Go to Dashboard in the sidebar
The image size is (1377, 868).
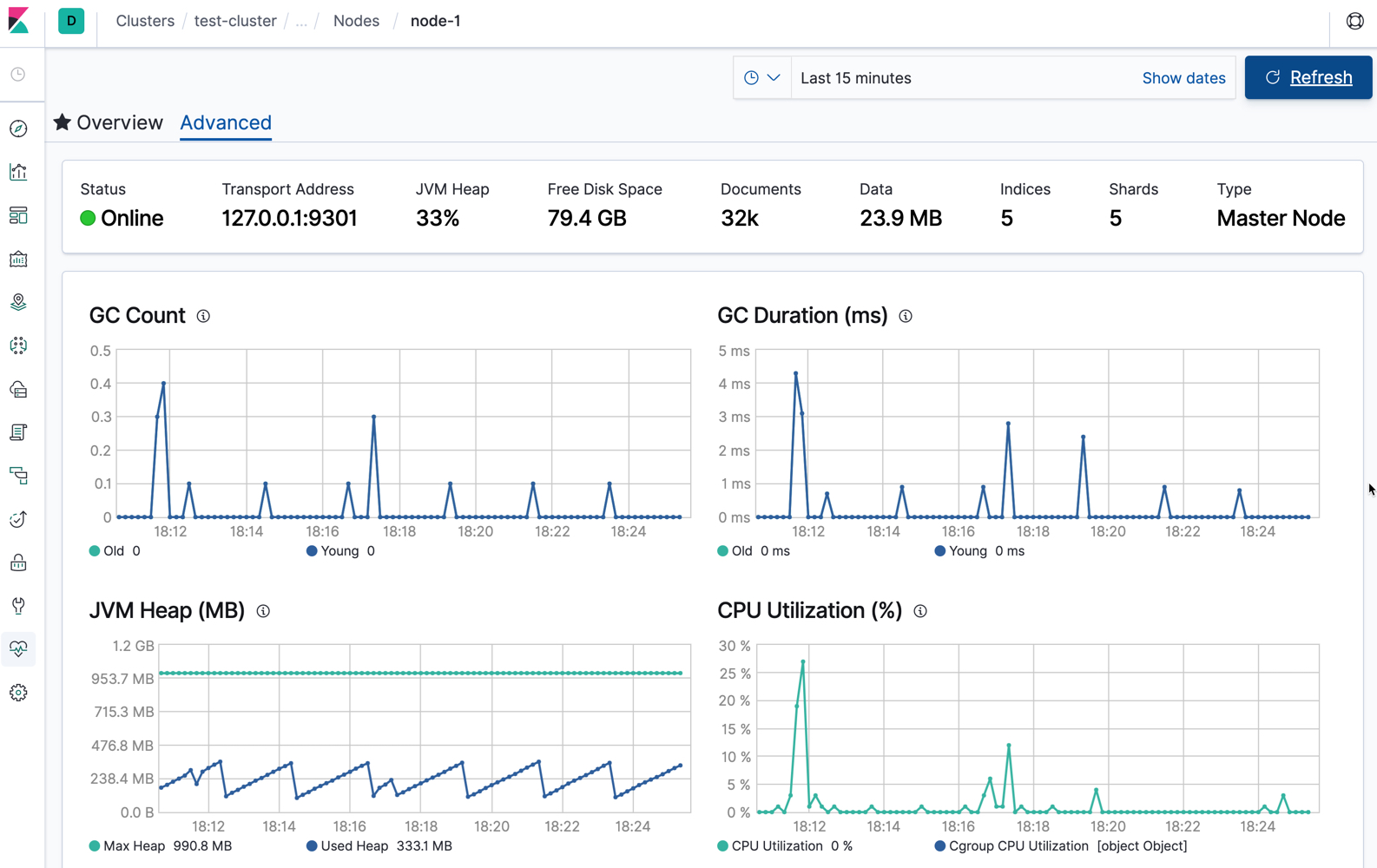tap(18, 215)
